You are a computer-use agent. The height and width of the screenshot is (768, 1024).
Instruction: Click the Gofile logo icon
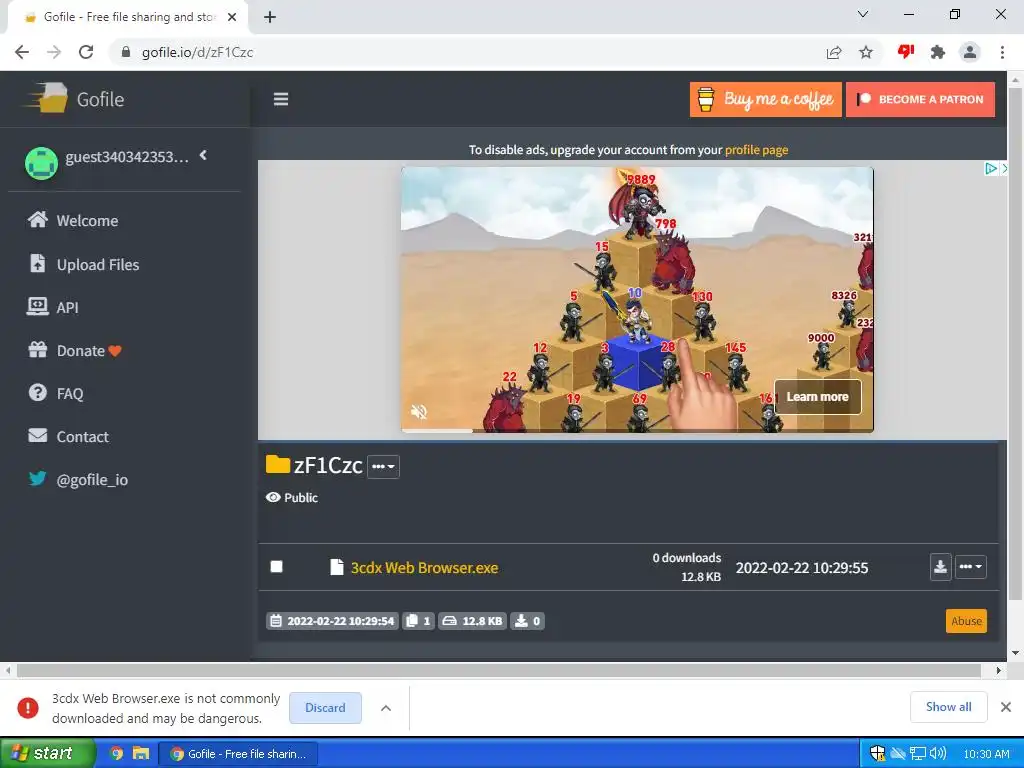click(x=46, y=98)
